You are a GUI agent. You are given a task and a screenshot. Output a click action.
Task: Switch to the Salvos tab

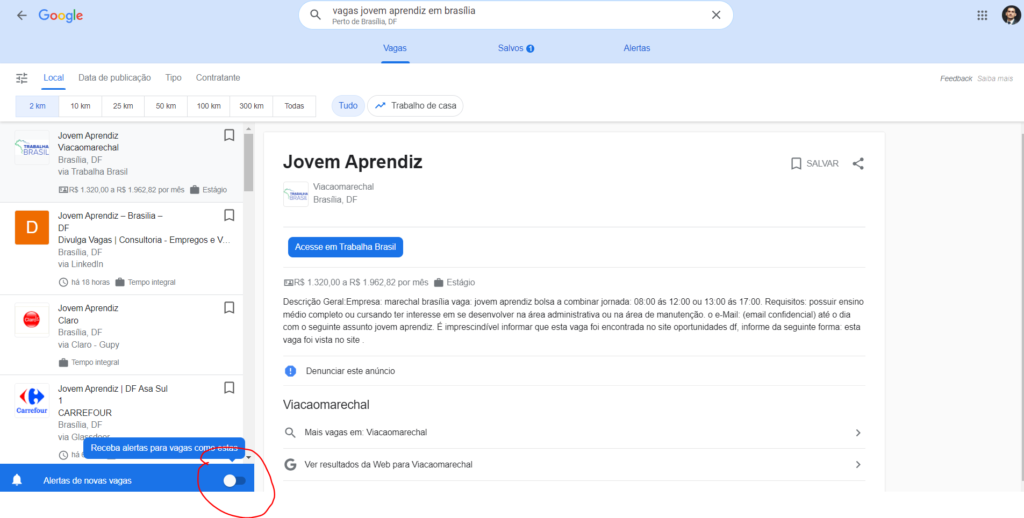tap(516, 48)
